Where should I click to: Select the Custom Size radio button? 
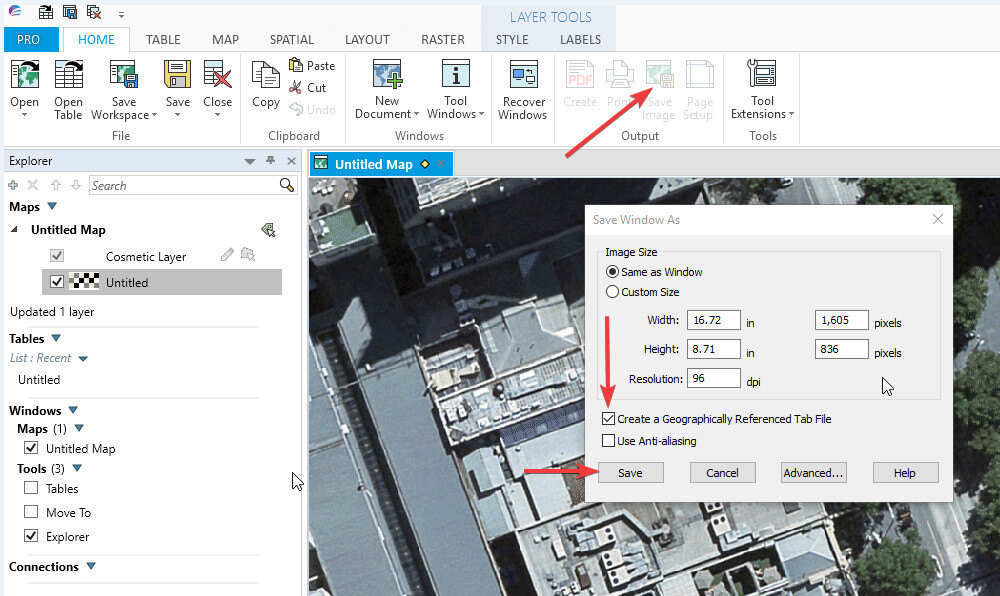(613, 292)
